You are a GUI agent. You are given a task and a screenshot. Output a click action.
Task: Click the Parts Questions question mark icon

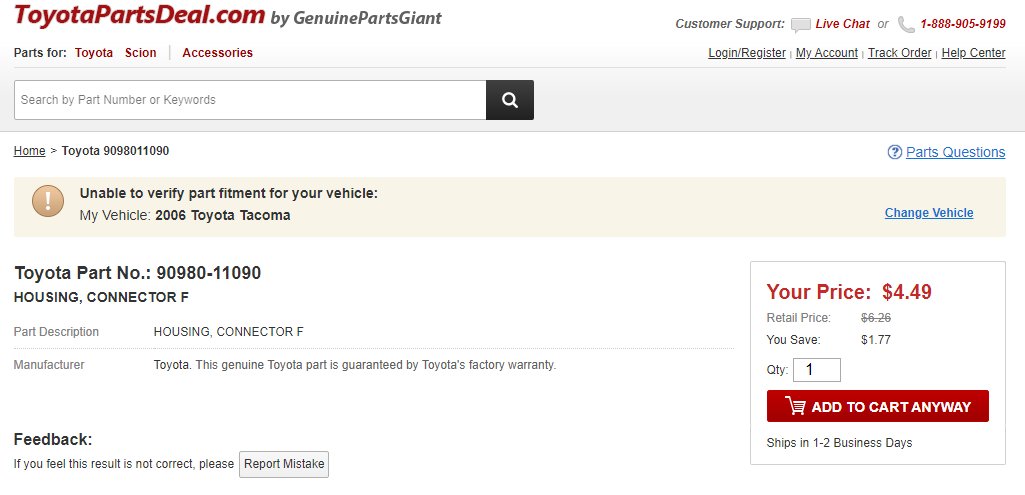[x=894, y=152]
